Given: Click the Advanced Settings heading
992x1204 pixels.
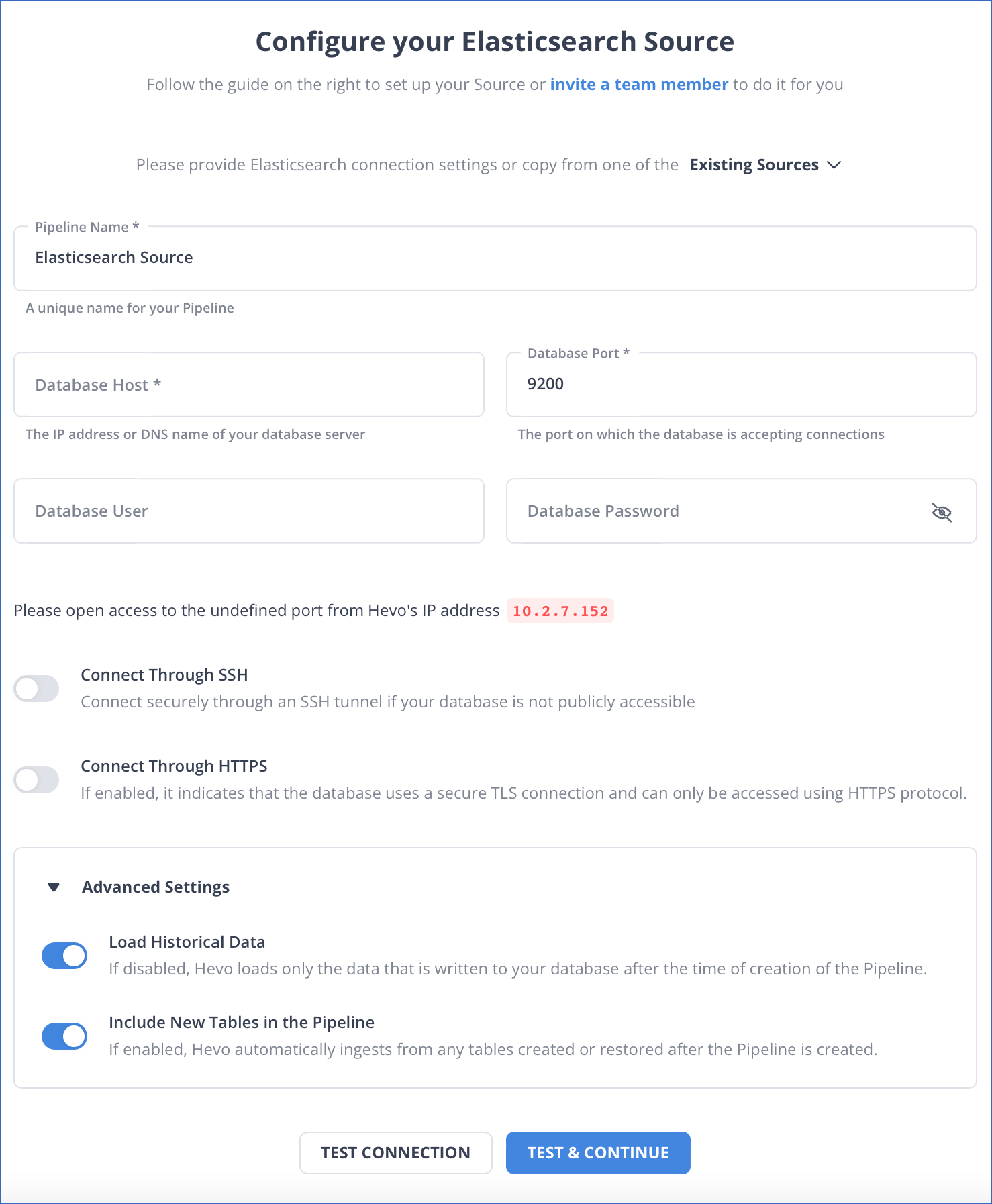Looking at the screenshot, I should pyautogui.click(x=156, y=887).
